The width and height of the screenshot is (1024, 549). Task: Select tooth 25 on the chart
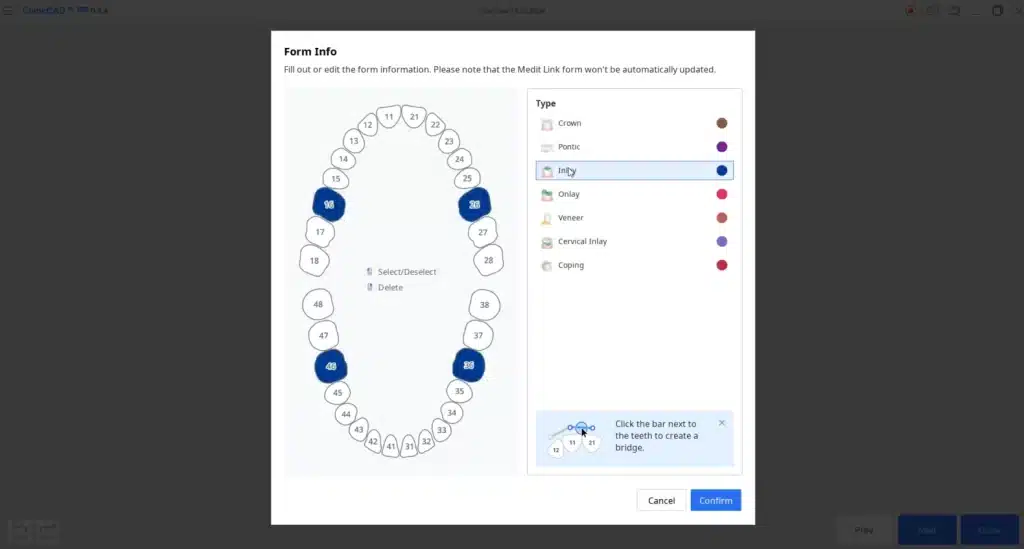tap(467, 178)
